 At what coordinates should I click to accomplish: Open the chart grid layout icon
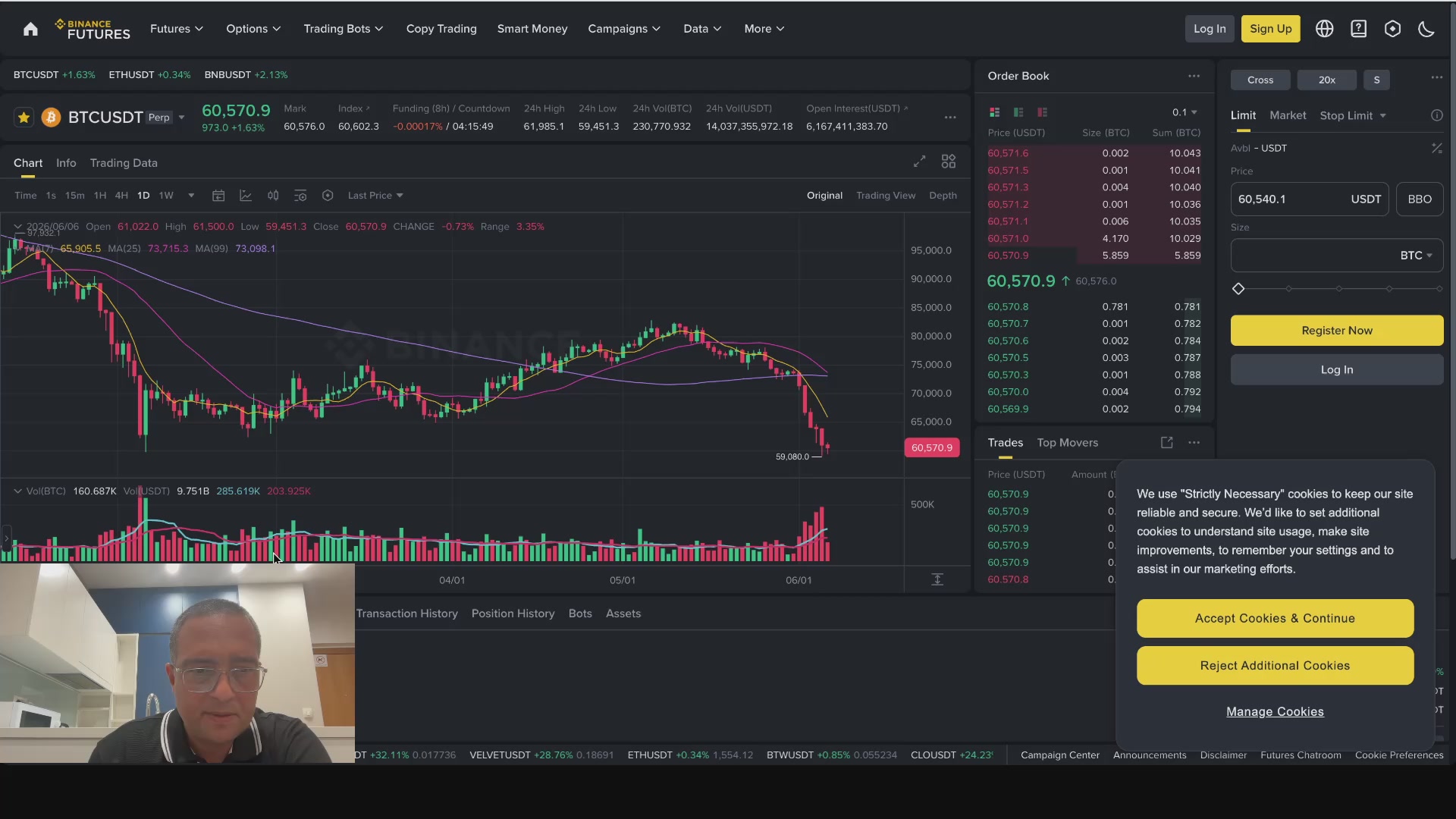[949, 162]
